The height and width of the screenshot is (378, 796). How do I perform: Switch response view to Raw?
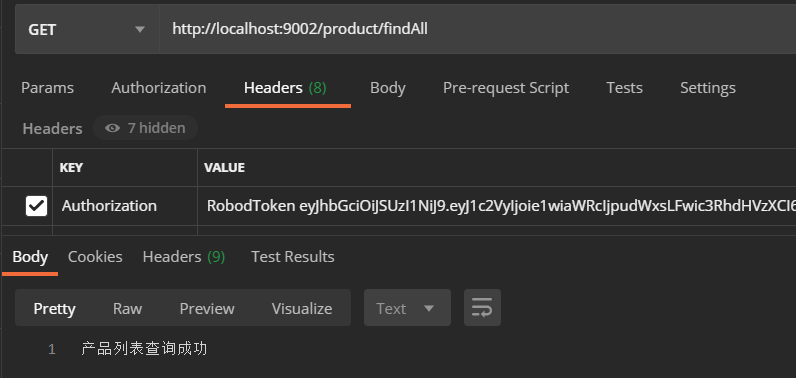[127, 308]
